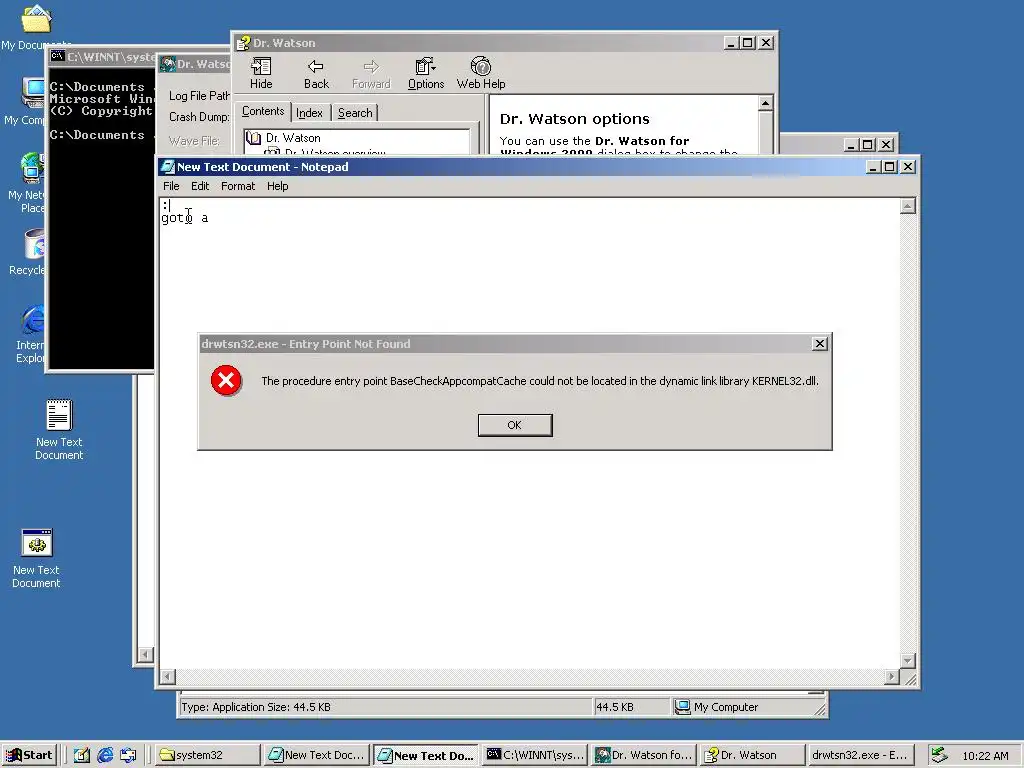
Task: Click Outlook Express quick launch icon
Action: coord(128,755)
